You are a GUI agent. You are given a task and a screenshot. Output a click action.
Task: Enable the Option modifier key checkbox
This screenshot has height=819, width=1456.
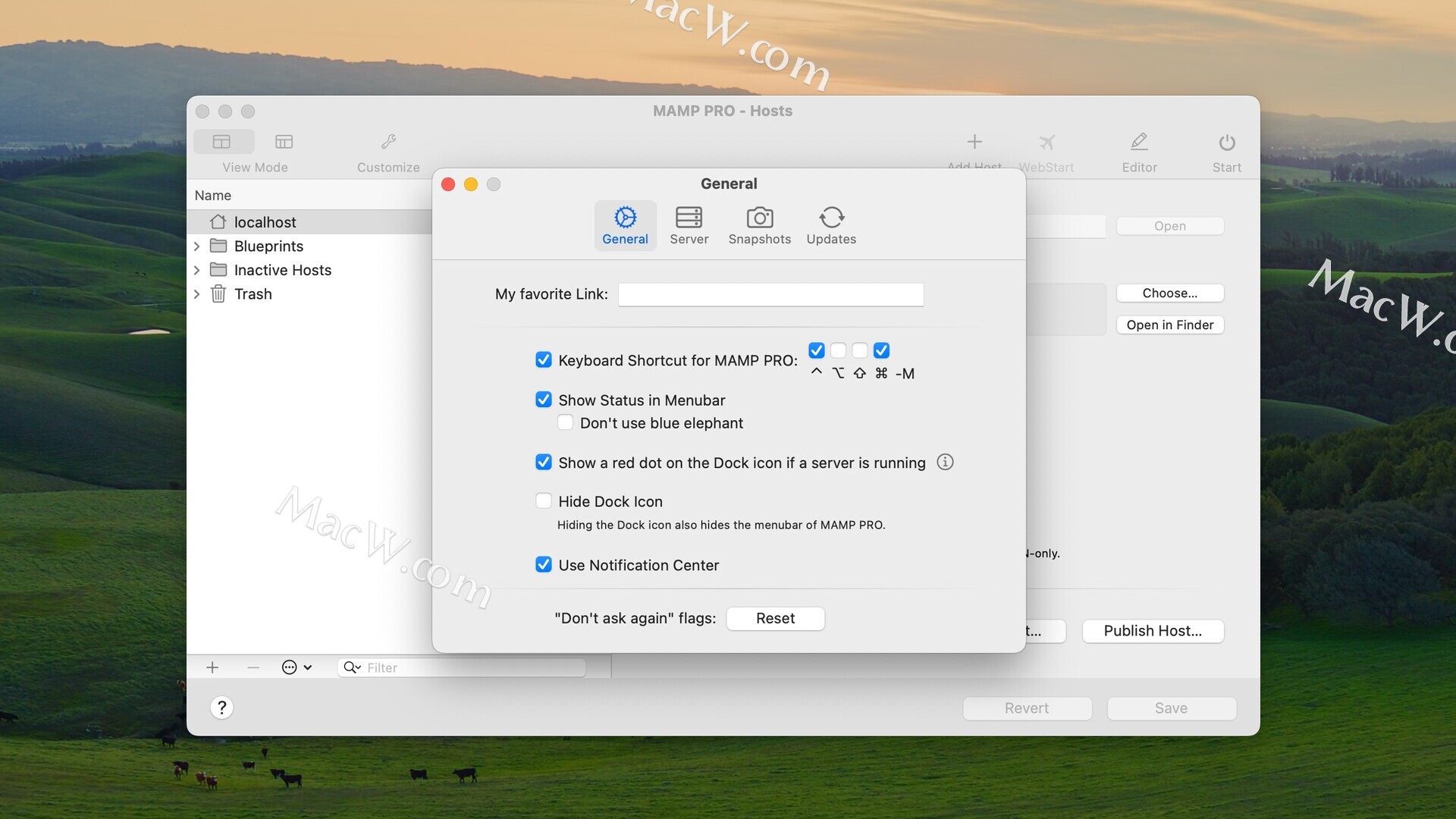(x=838, y=350)
